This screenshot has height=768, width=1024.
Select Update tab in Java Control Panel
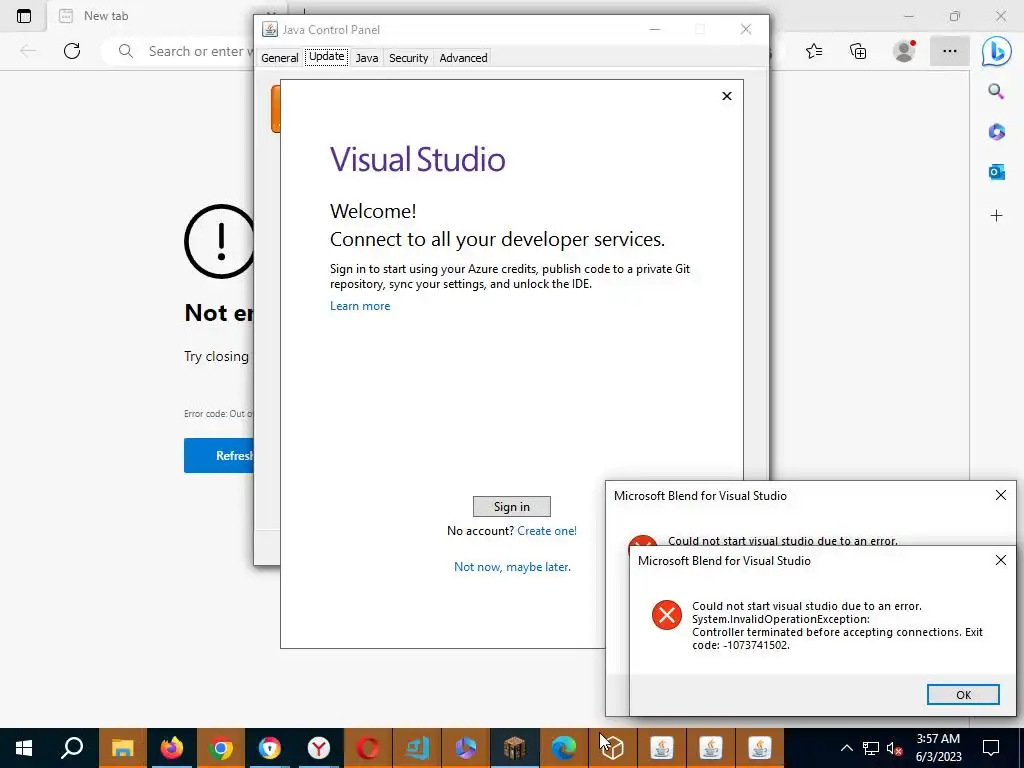[327, 57]
